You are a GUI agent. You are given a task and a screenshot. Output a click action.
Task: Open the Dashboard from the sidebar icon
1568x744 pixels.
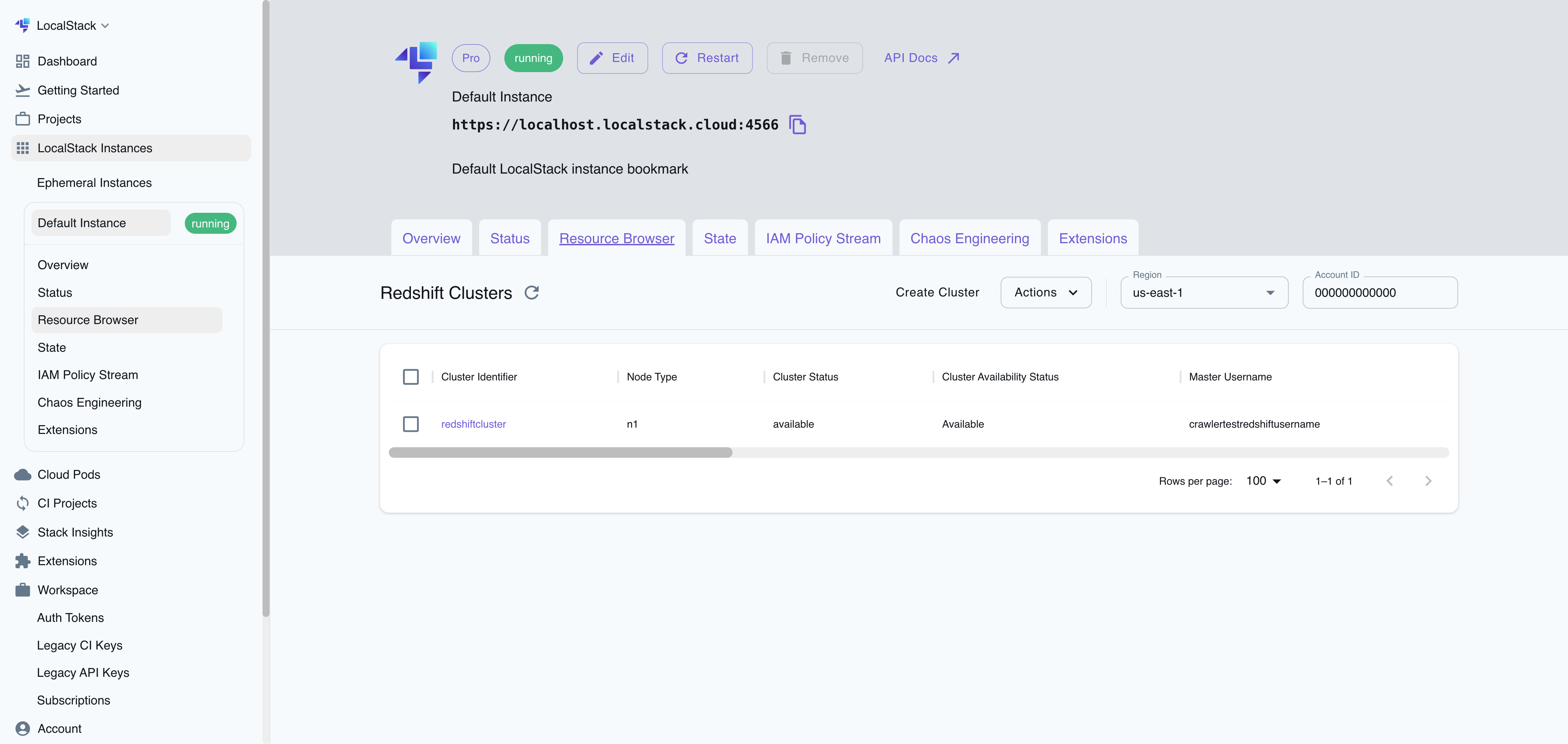point(22,61)
